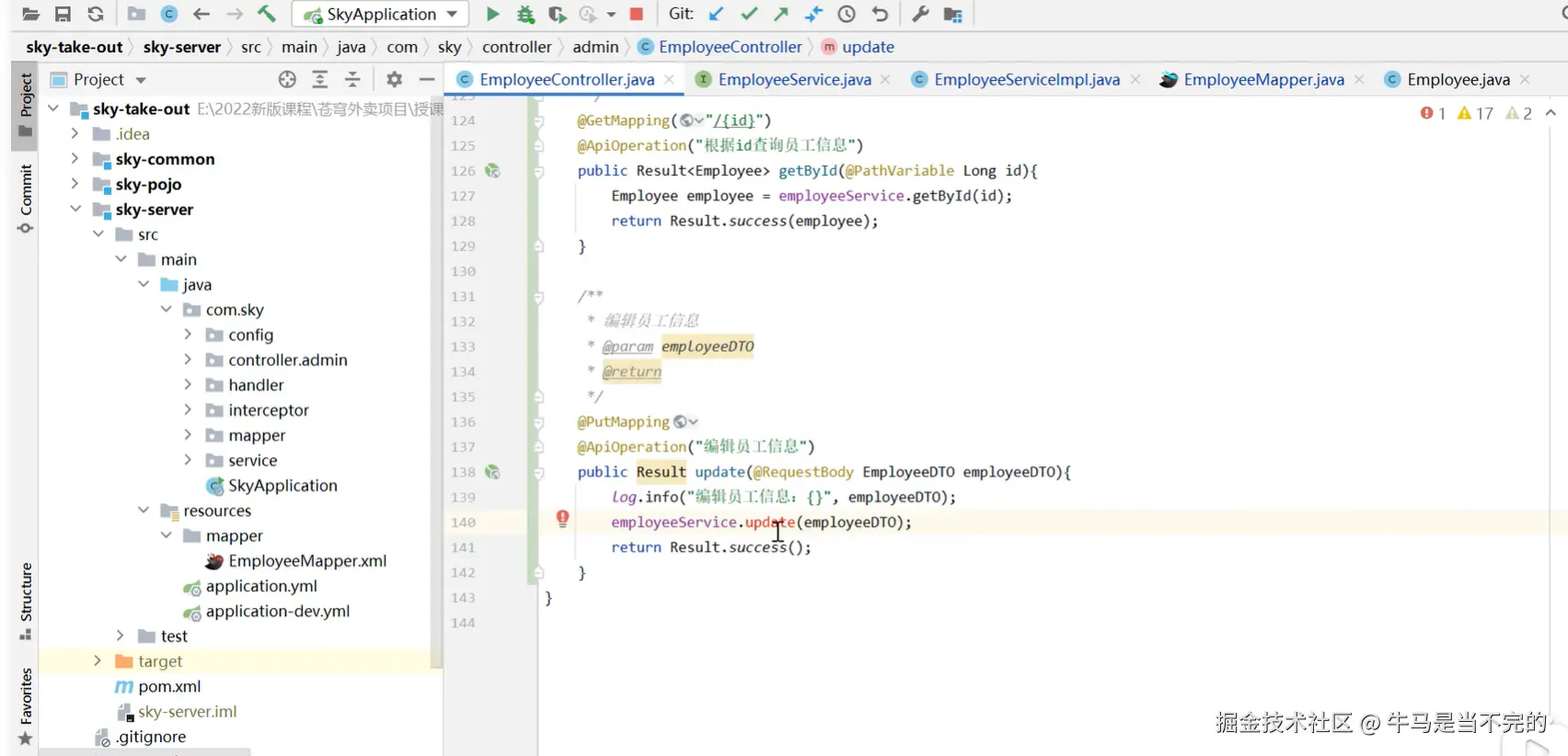Click the error bulb on line 140
The width and height of the screenshot is (1568, 756).
tap(562, 519)
